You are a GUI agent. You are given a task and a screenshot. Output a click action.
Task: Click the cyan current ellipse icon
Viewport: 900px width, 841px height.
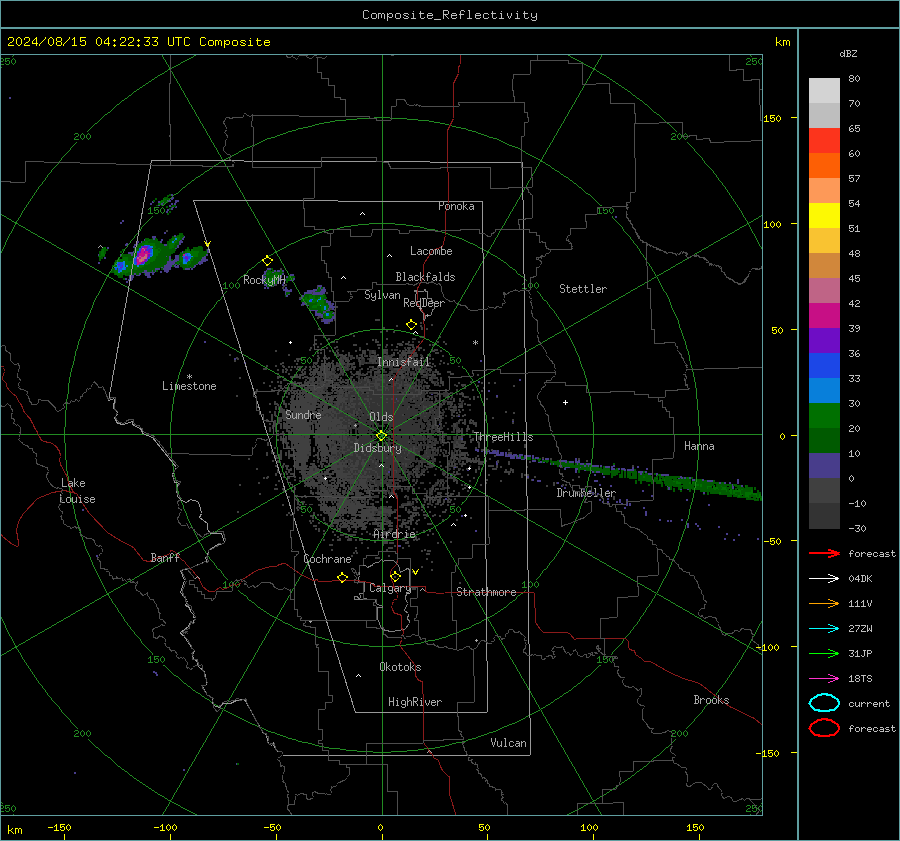(x=824, y=703)
